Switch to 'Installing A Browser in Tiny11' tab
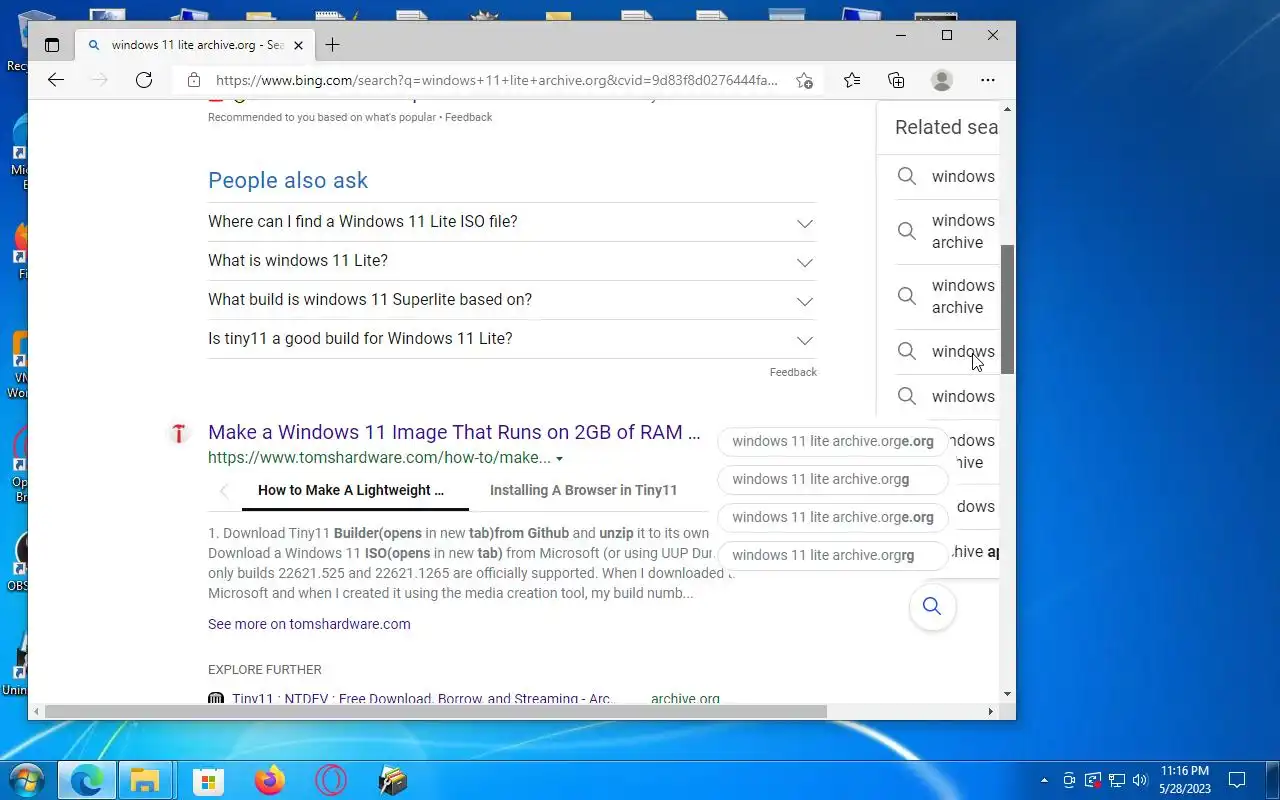This screenshot has height=800, width=1280. [583, 490]
